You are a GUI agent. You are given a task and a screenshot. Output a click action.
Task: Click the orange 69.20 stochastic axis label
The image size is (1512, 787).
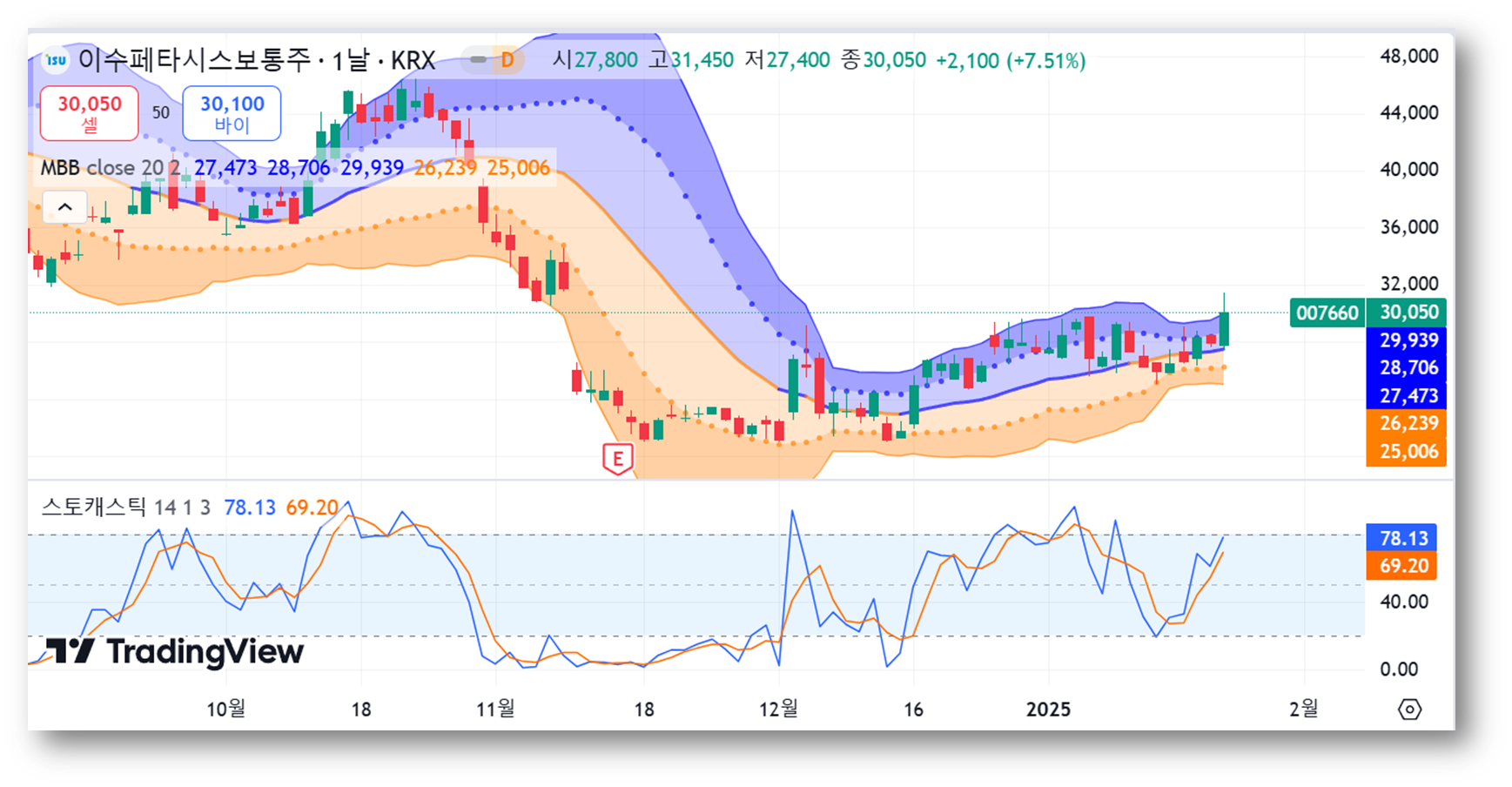coord(1401,566)
